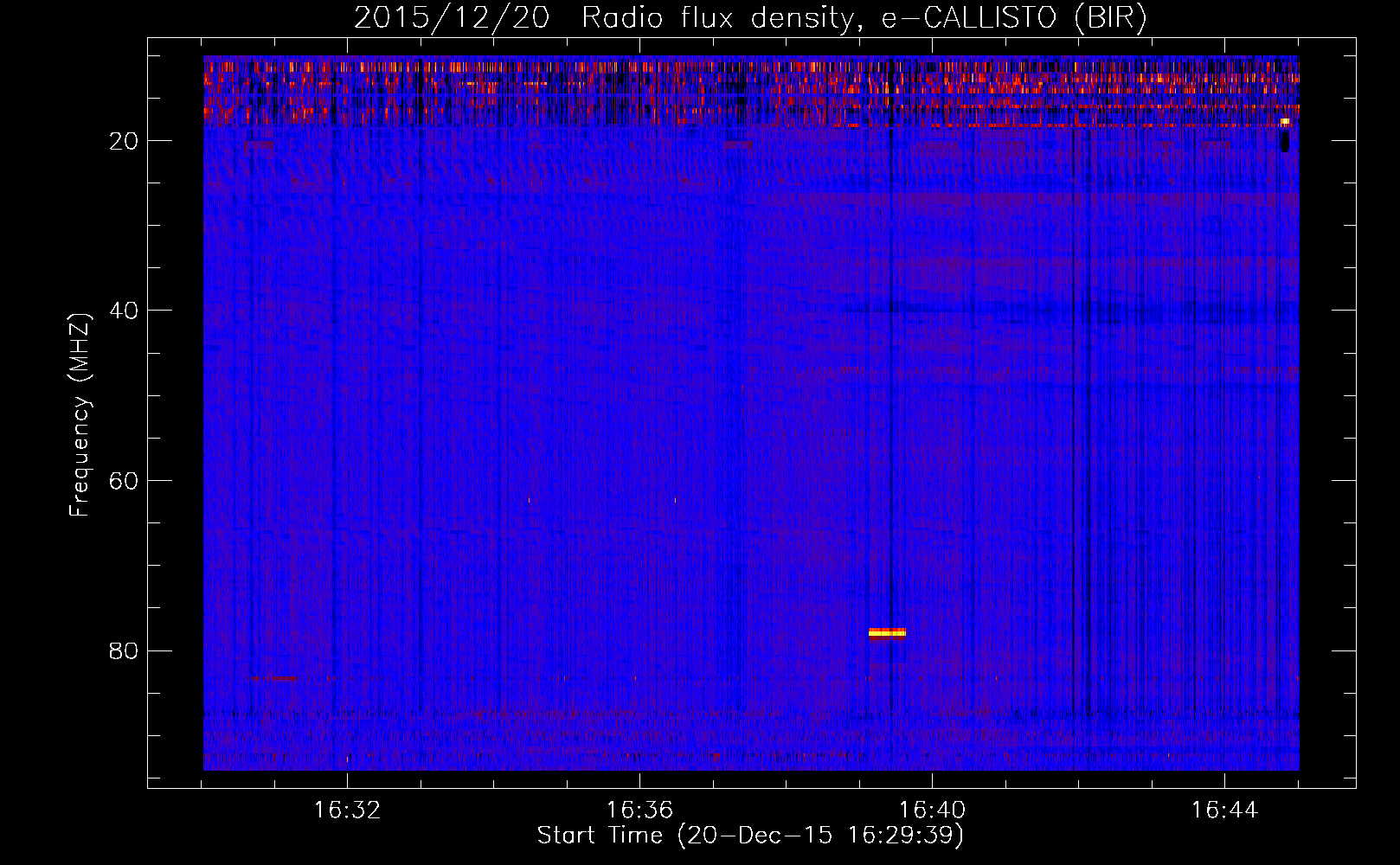
Task: Click the small bright spot near 18 MHz at right edge
Action: click(x=1285, y=122)
